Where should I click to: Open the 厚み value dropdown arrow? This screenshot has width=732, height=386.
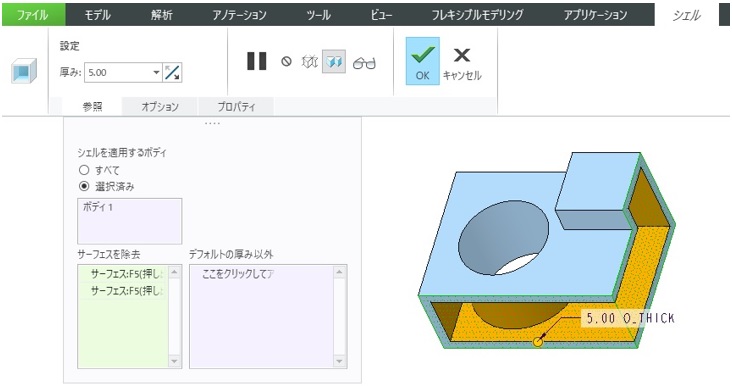(x=156, y=72)
